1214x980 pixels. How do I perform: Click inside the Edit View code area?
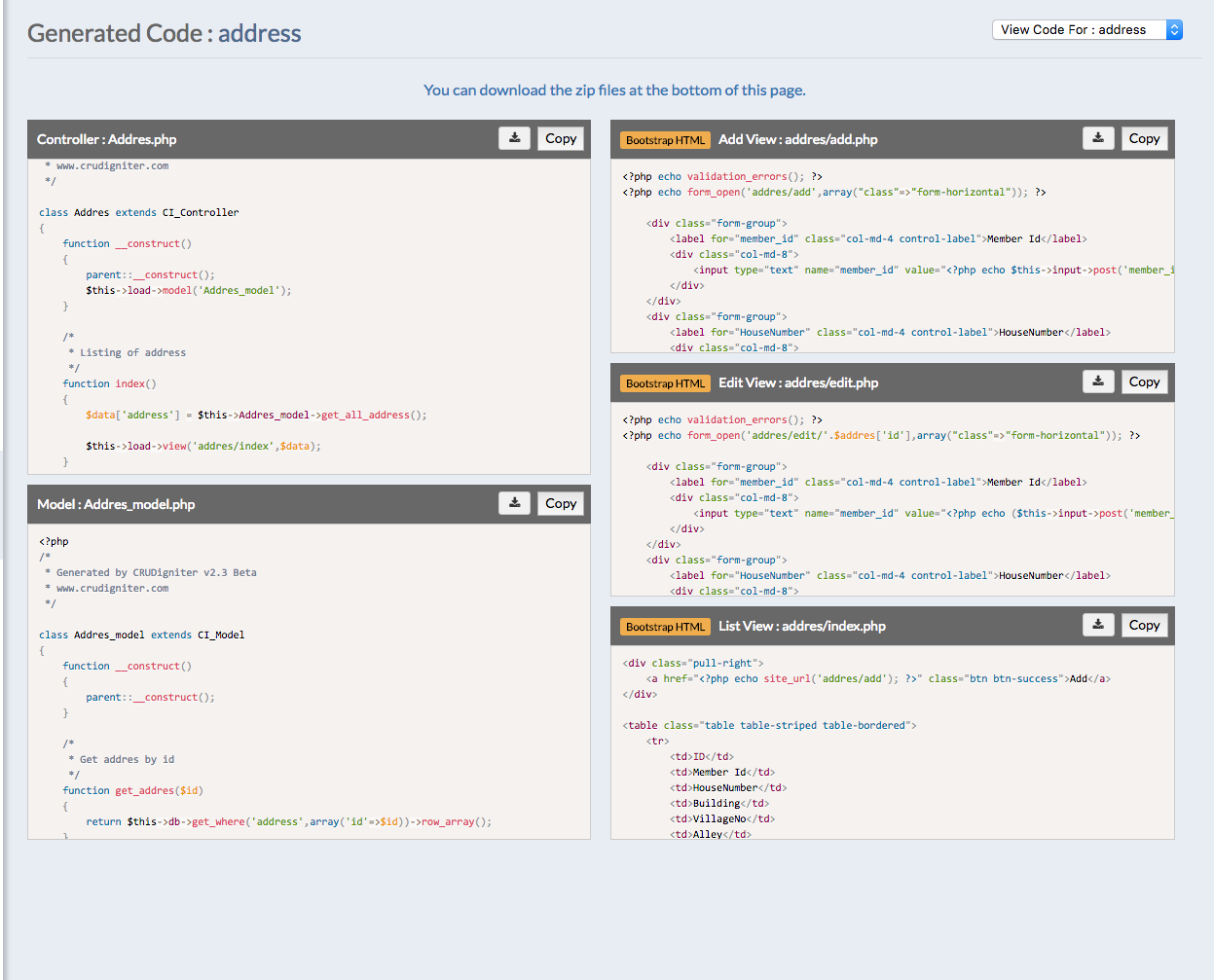point(892,498)
